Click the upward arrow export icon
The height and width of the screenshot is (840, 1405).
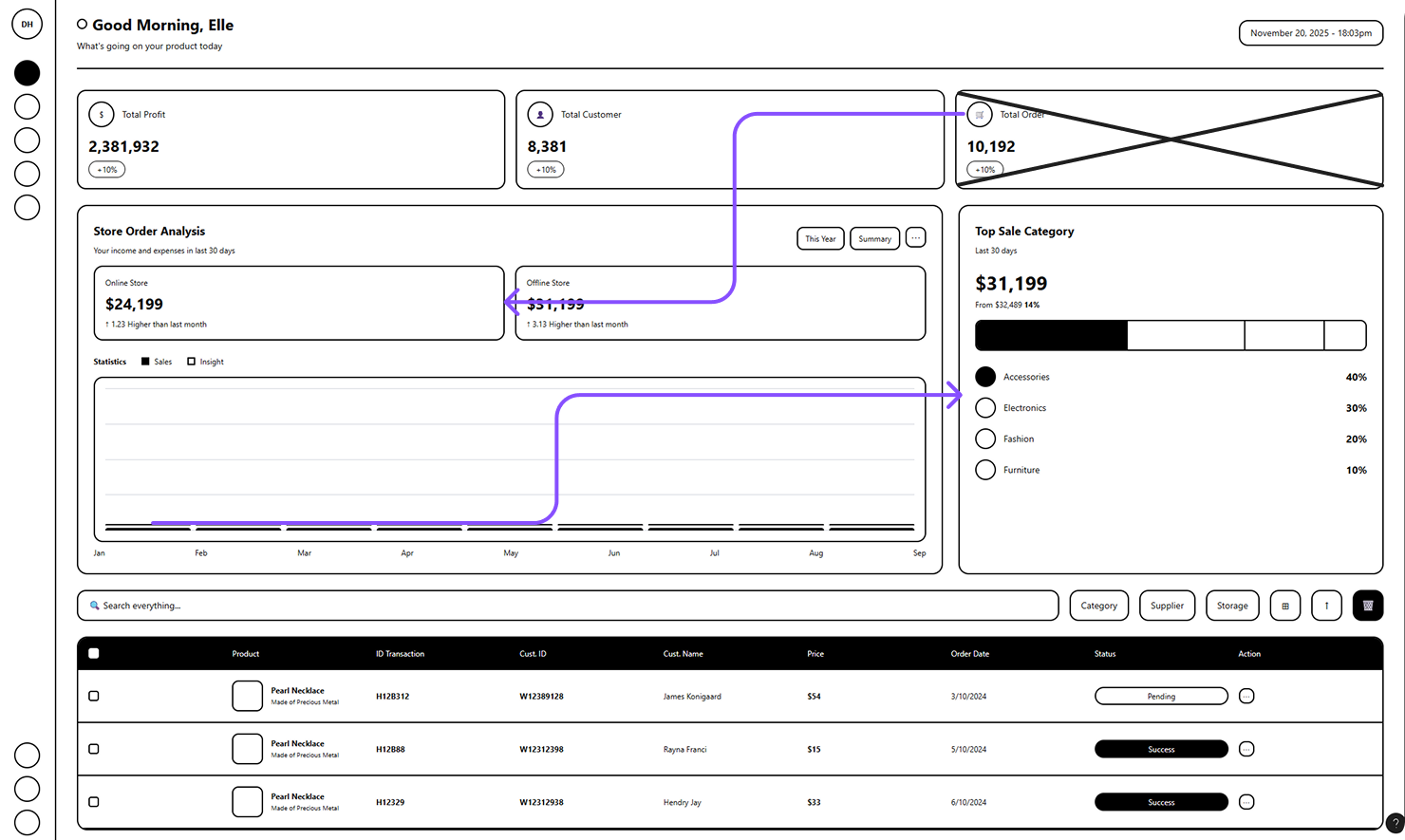(1326, 606)
